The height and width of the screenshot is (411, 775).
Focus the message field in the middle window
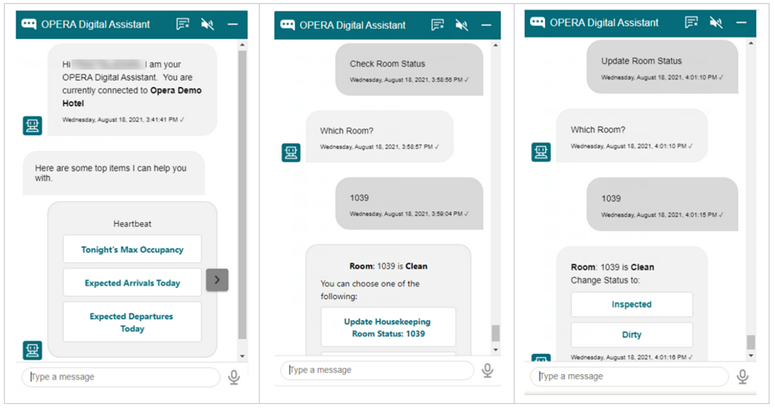(377, 370)
